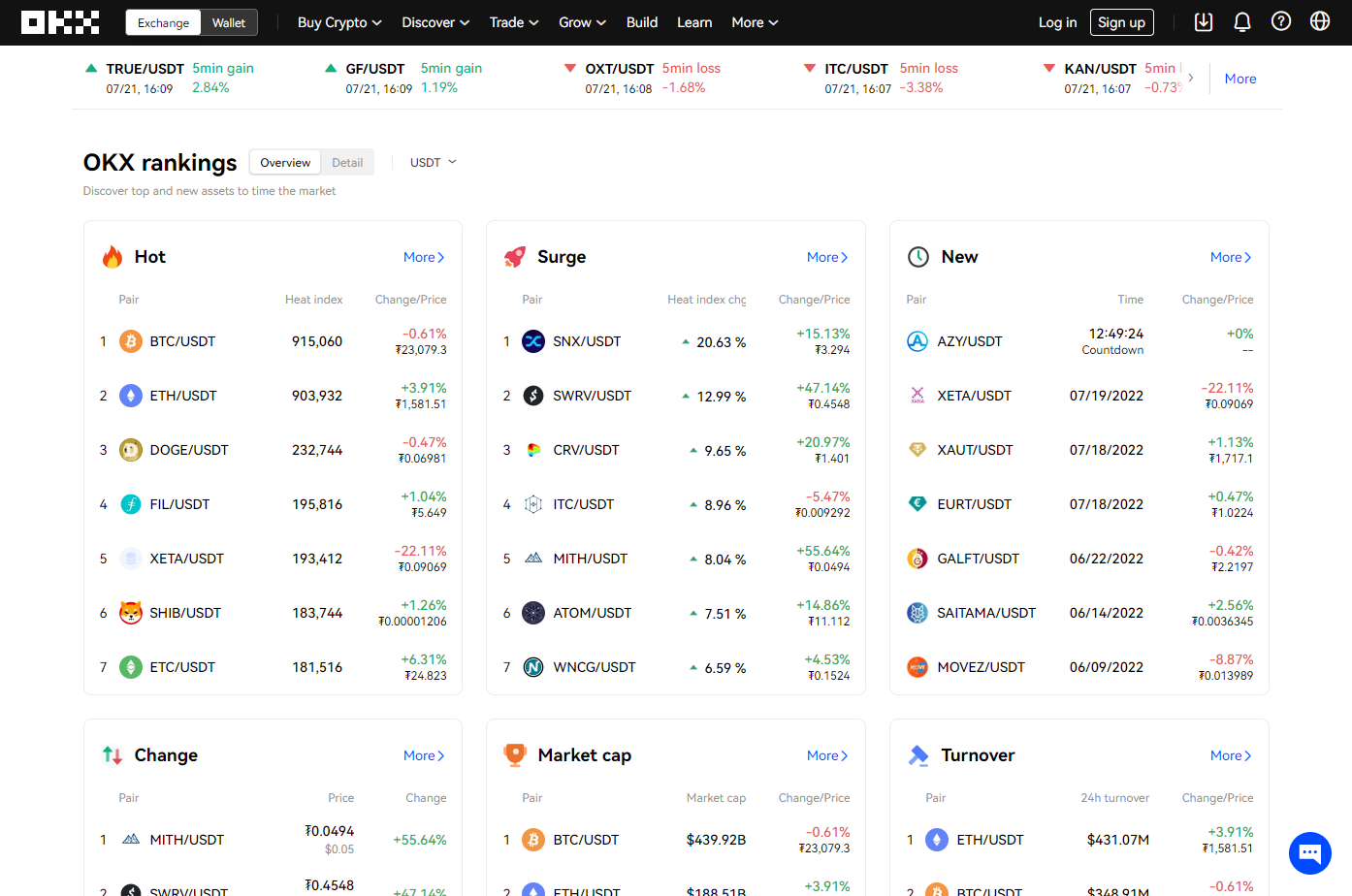Click the SAITAMA coin icon in New list
The image size is (1352, 896).
(x=917, y=613)
